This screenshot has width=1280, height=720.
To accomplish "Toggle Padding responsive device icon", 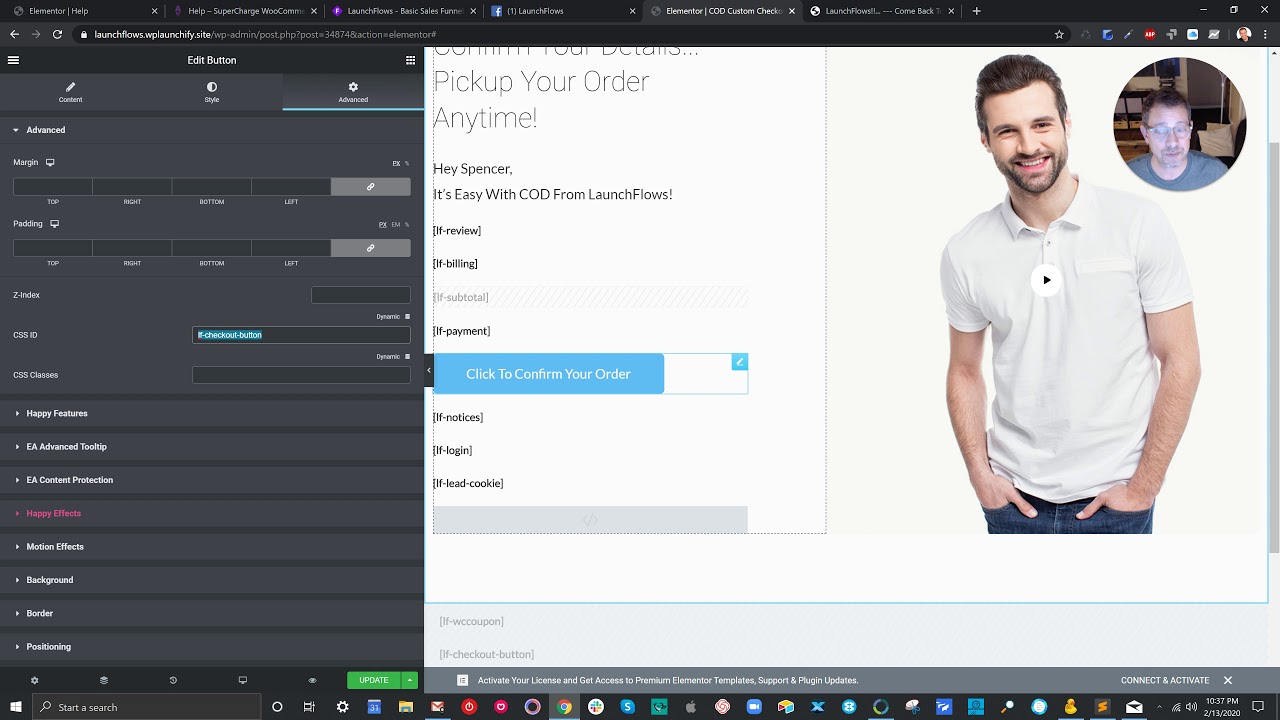I will click(x=55, y=224).
